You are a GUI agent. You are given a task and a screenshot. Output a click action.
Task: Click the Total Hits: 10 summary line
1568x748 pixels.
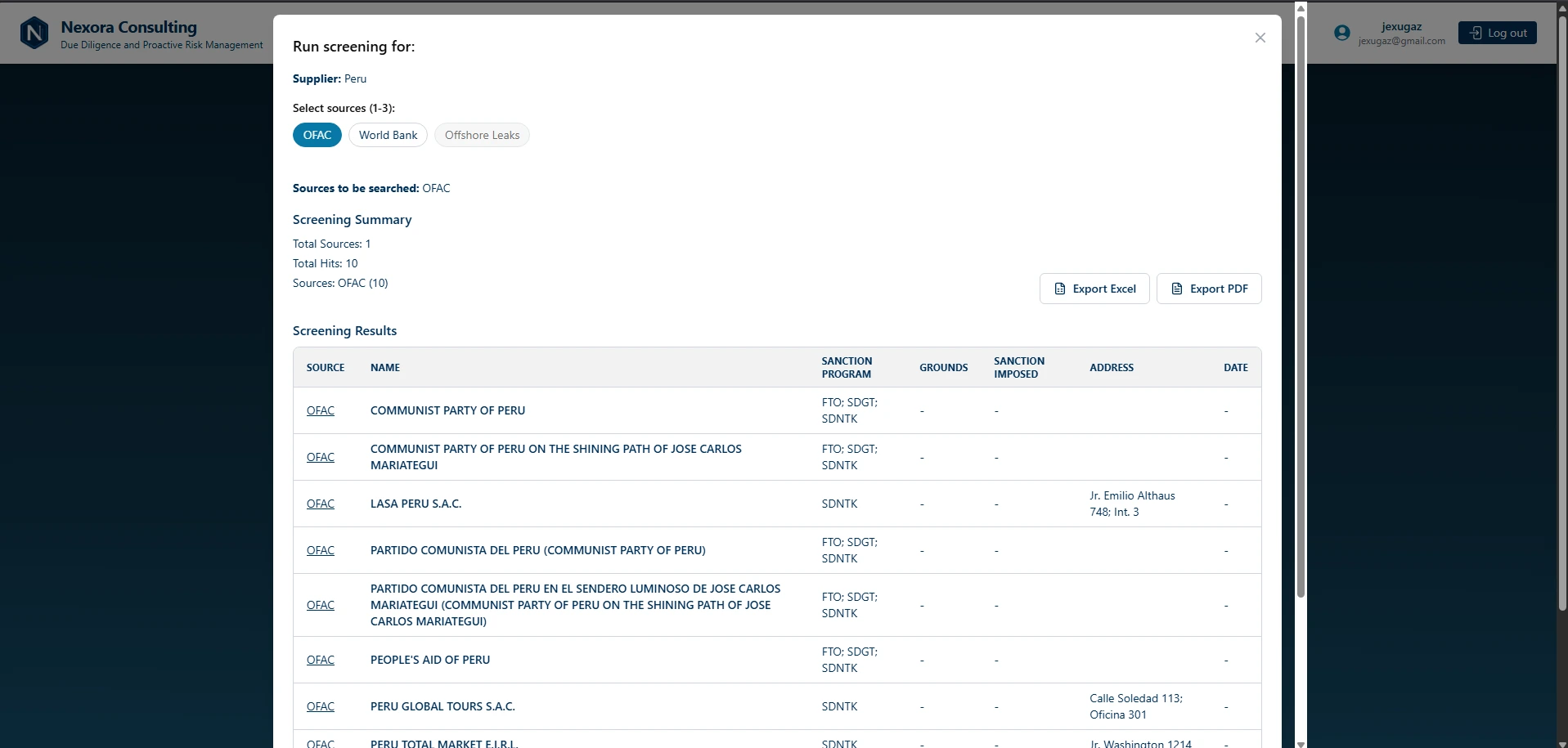point(326,263)
